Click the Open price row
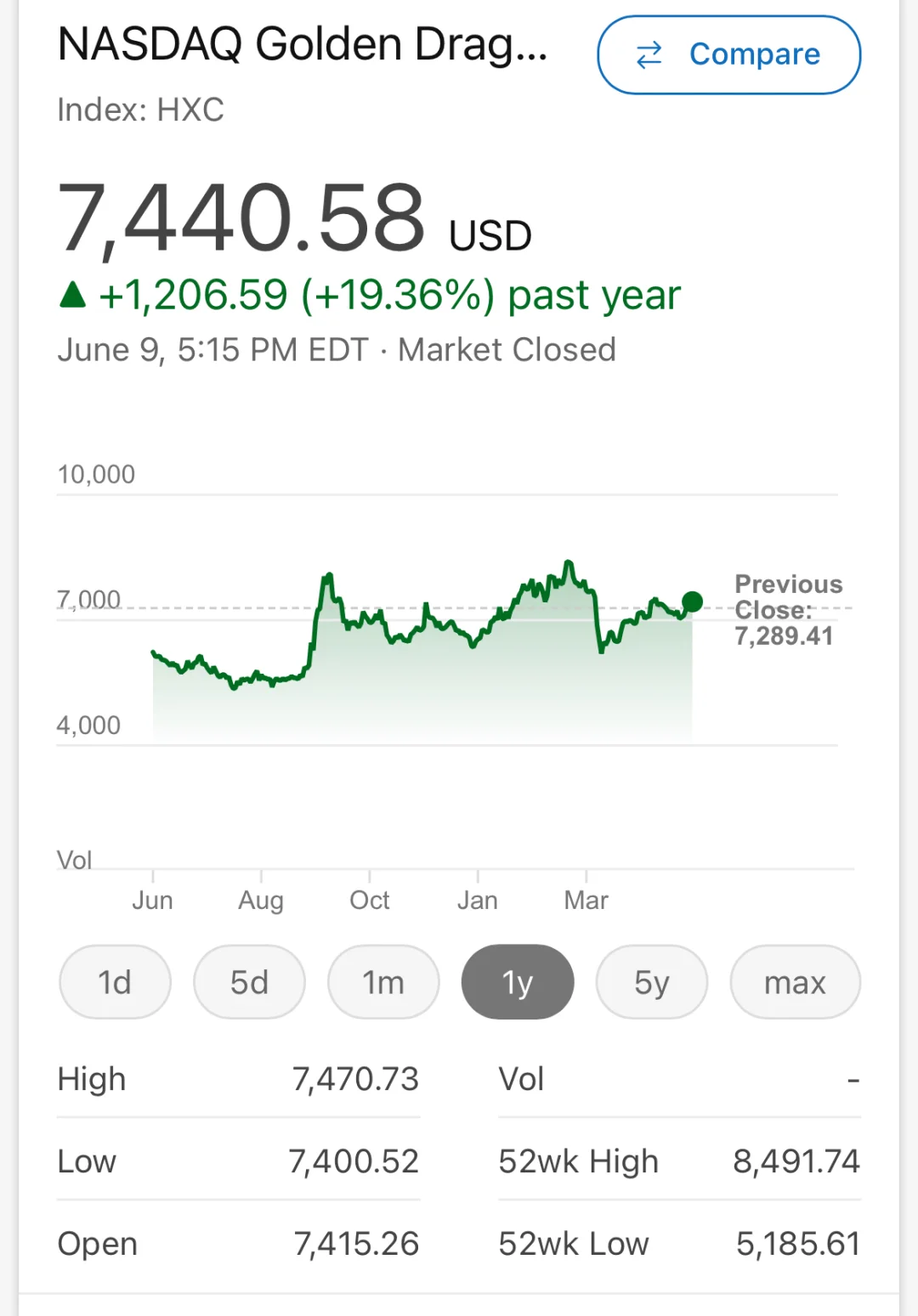The image size is (918, 1316). (238, 1243)
